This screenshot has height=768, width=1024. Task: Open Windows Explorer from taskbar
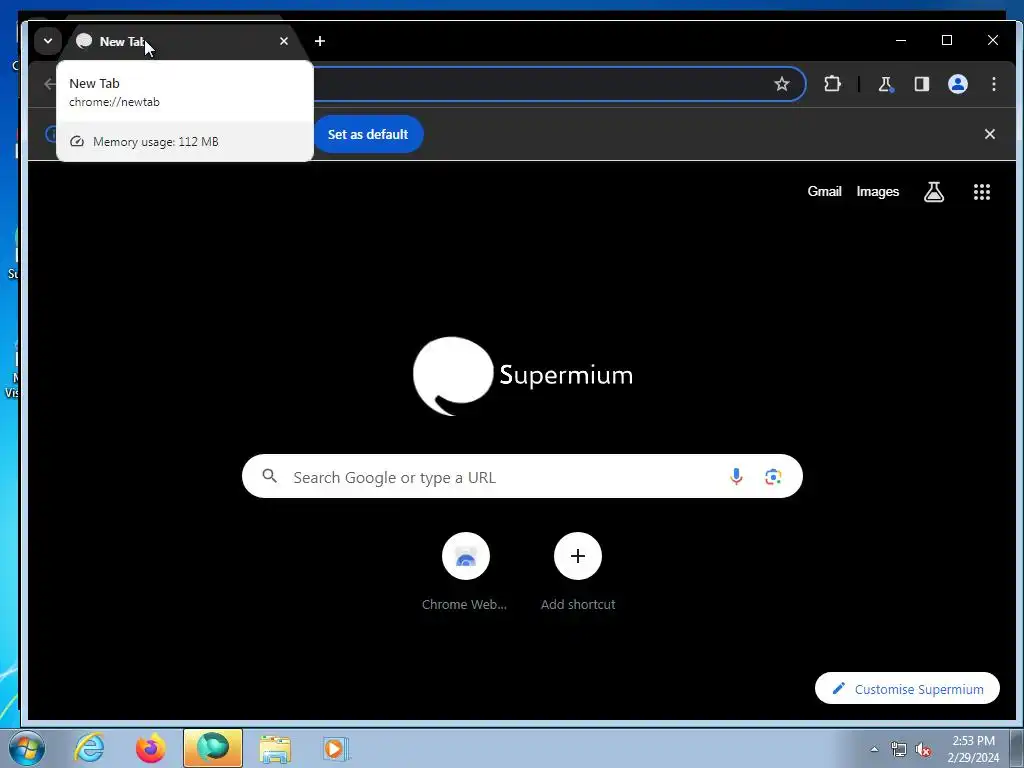(275, 748)
